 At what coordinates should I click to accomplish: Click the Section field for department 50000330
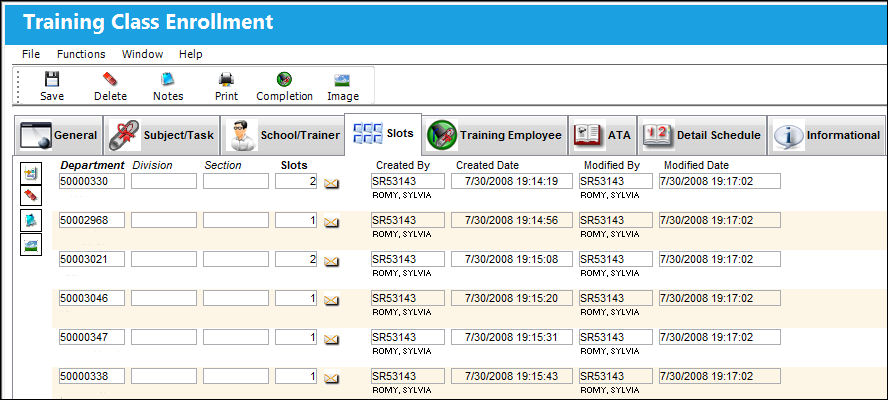click(236, 181)
